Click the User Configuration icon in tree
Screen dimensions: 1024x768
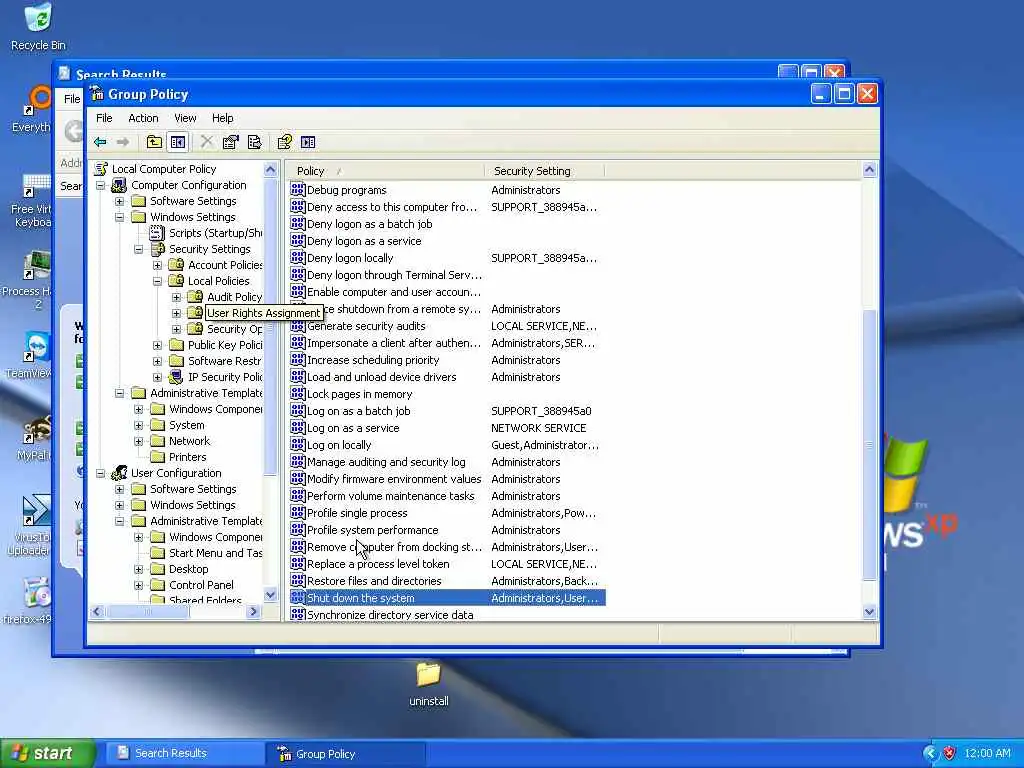[x=119, y=473]
